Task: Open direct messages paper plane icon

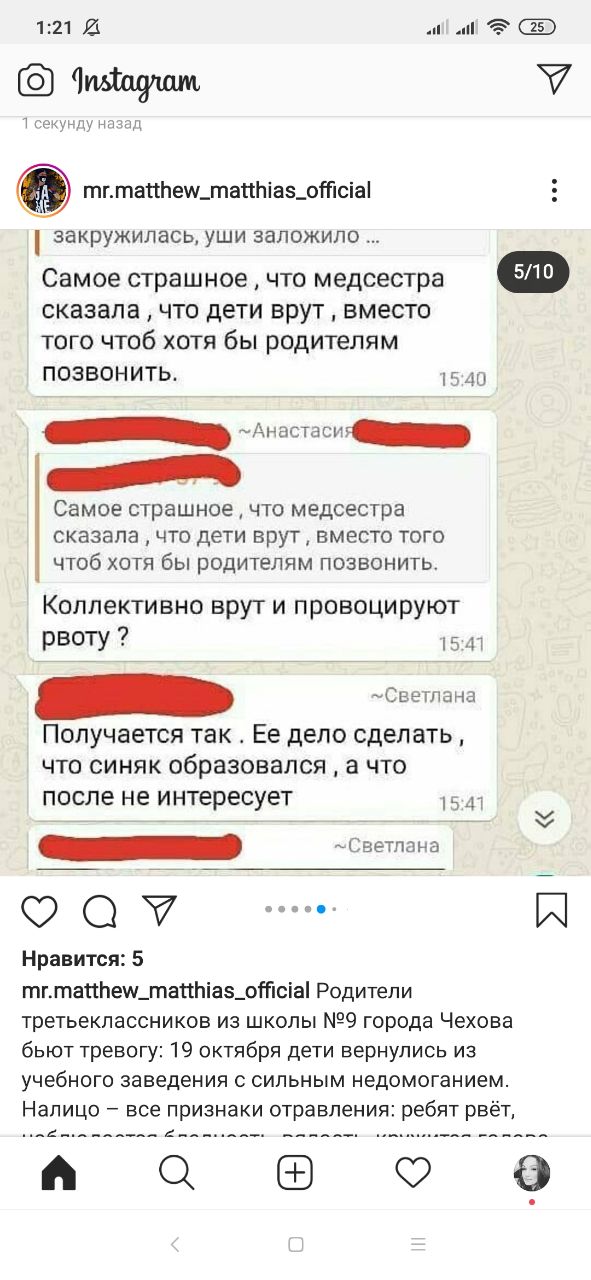Action: coord(554,79)
